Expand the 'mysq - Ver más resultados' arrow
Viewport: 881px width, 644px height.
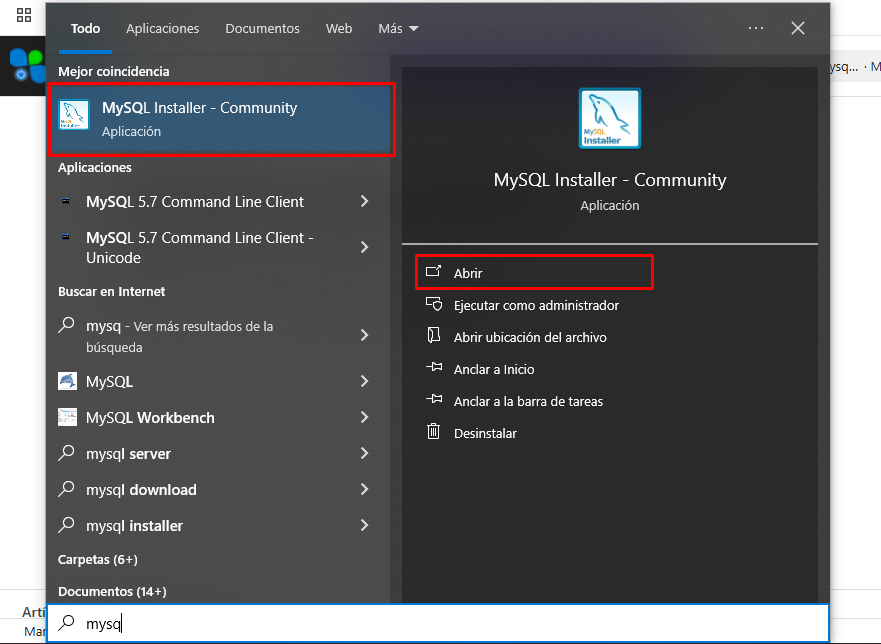point(365,335)
